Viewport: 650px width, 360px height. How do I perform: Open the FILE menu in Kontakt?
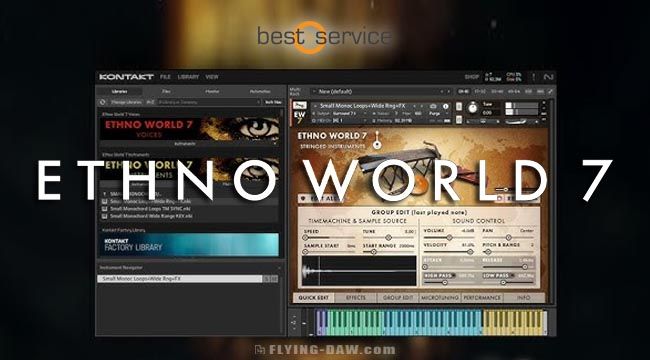click(x=165, y=77)
